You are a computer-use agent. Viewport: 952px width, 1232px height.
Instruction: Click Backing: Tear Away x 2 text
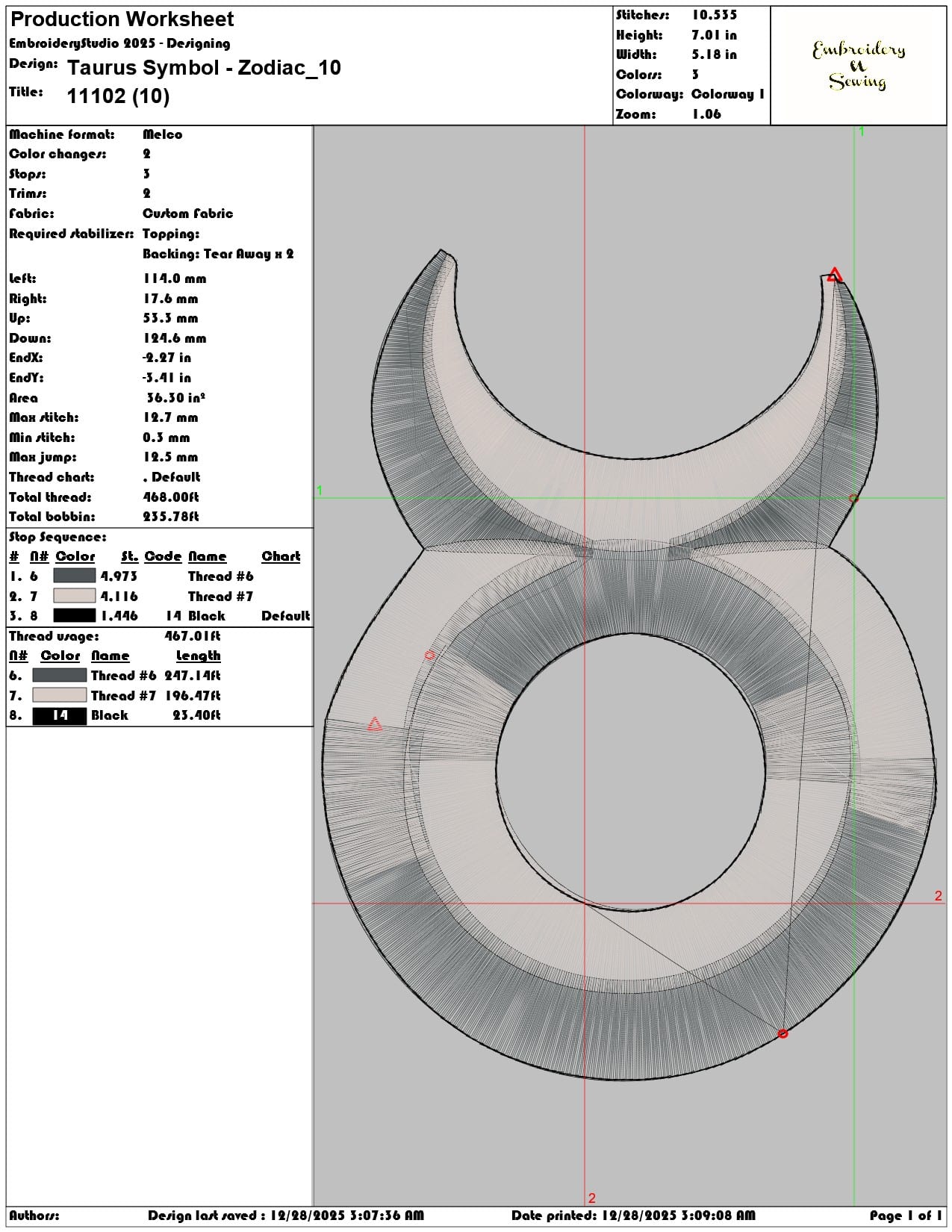(x=218, y=254)
